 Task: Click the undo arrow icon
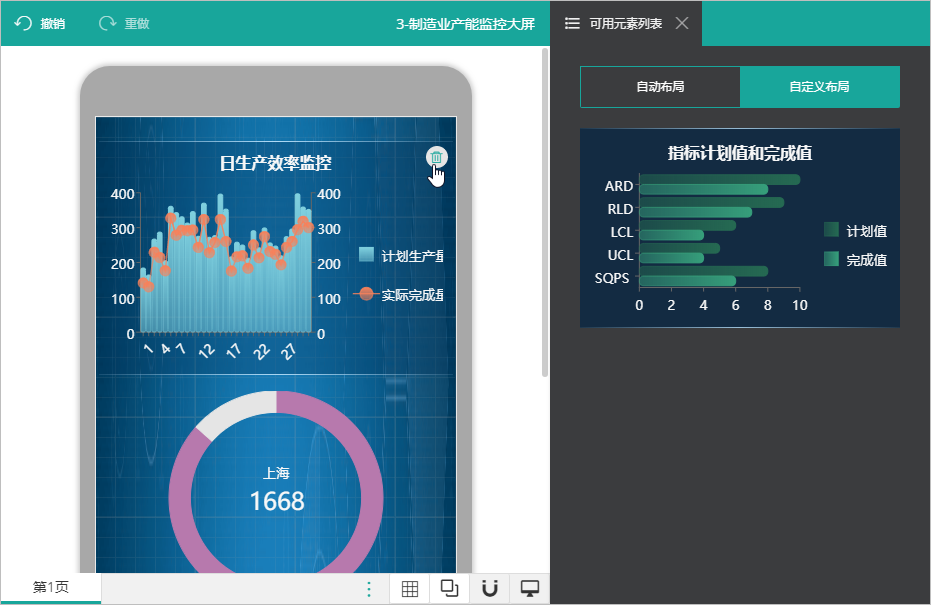[x=23, y=23]
